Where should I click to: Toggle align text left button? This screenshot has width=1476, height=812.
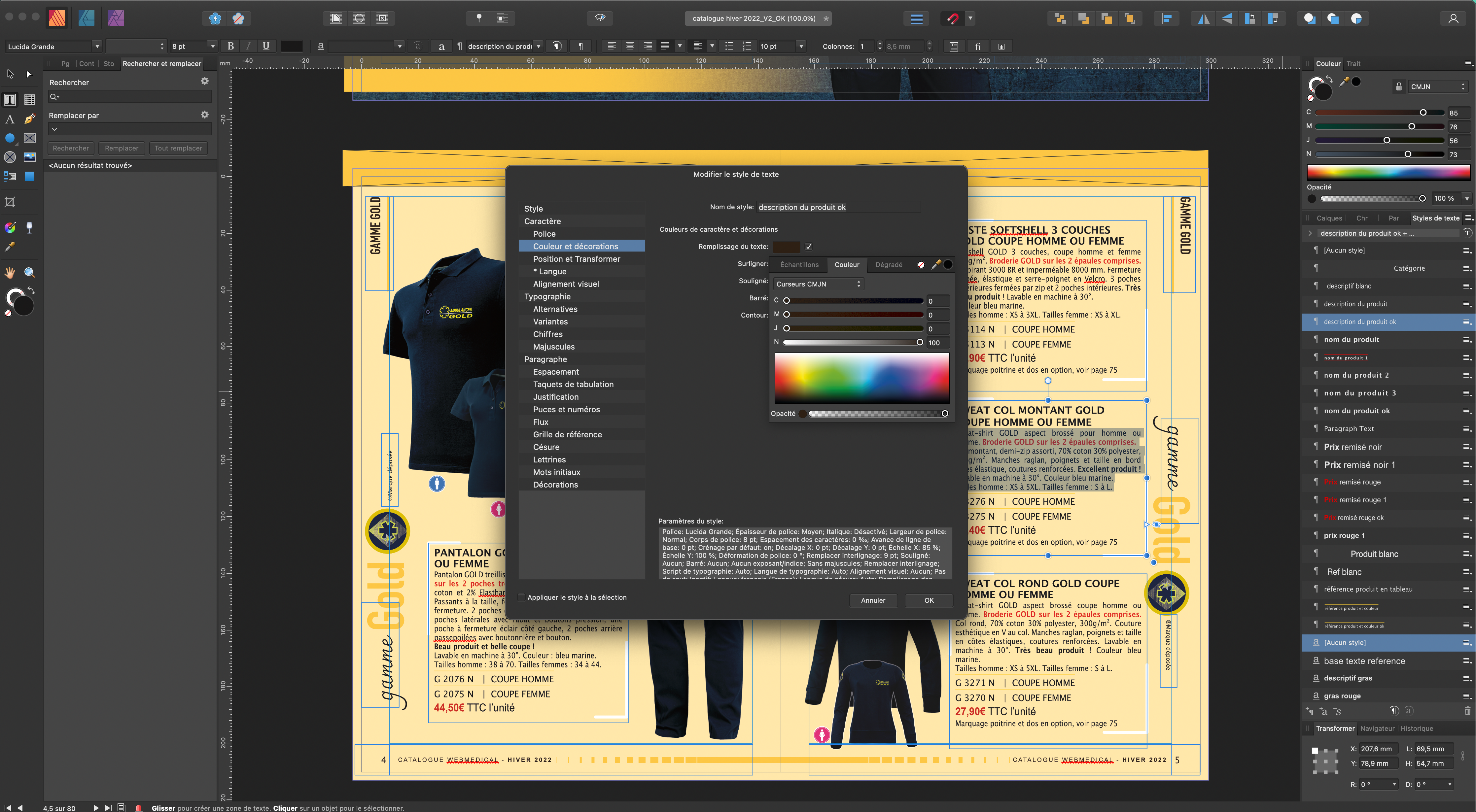pyautogui.click(x=612, y=47)
